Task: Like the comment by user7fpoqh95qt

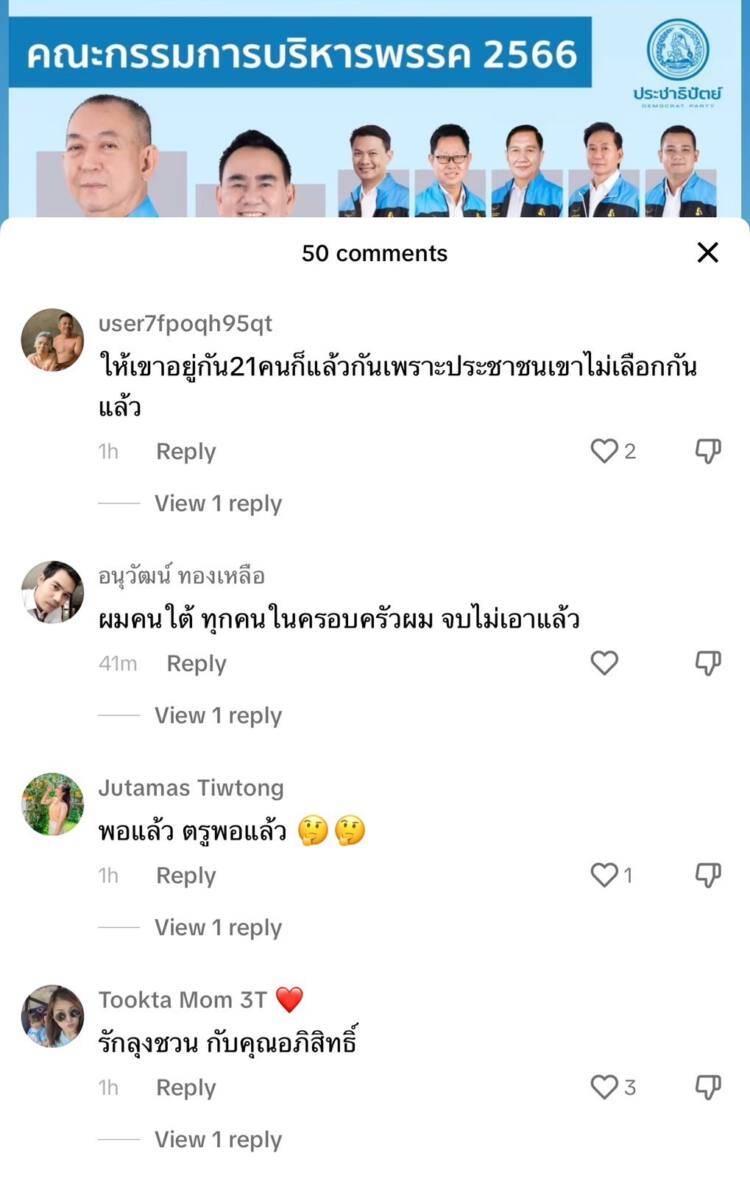Action: tap(604, 451)
